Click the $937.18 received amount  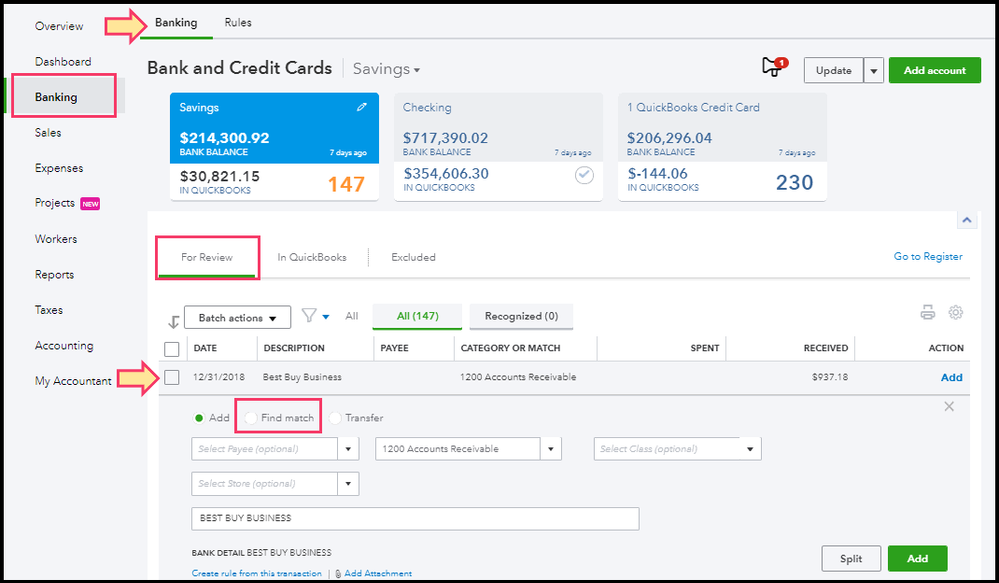click(x=830, y=377)
